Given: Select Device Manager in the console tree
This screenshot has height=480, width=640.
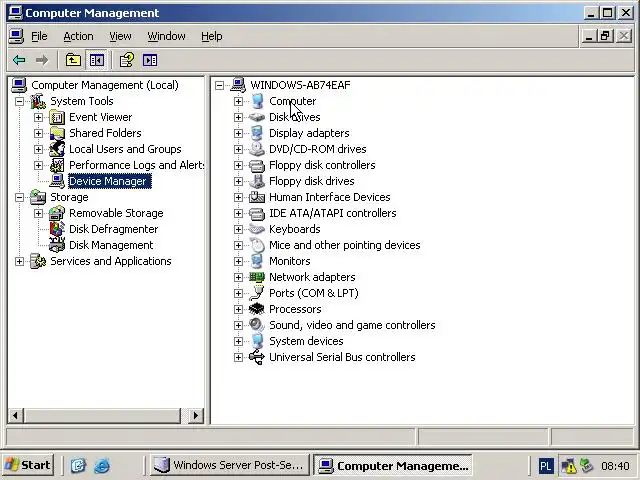Looking at the screenshot, I should tap(108, 181).
